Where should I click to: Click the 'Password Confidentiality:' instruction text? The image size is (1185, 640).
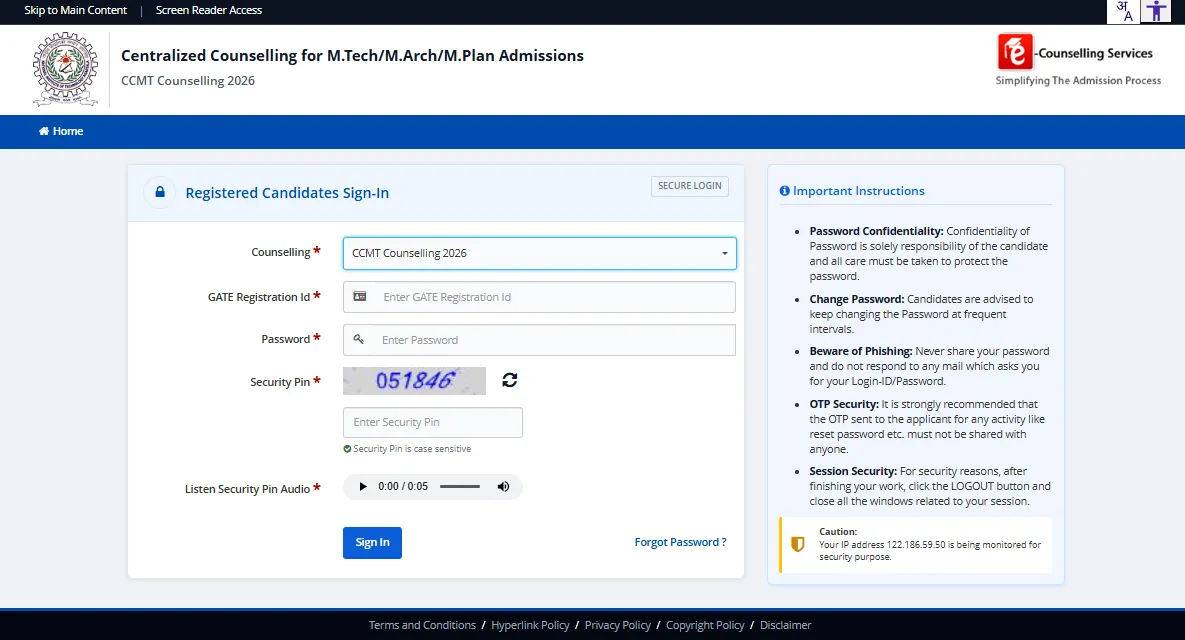876,231
